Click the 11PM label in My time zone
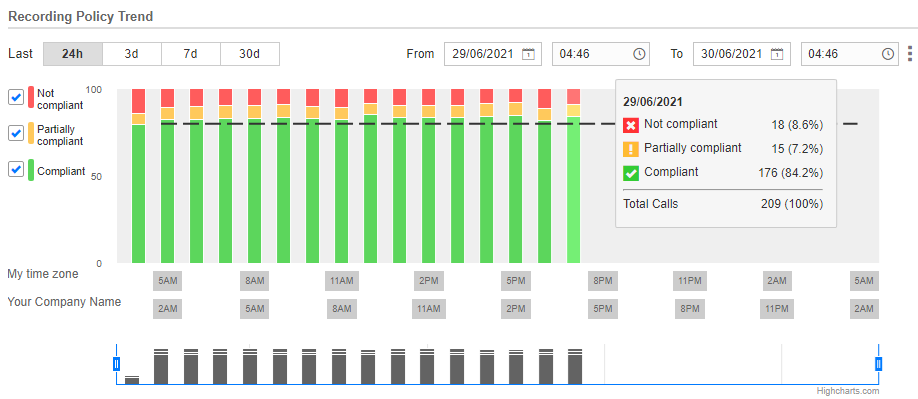Viewport: 918px width, 399px height. pyautogui.click(x=690, y=281)
